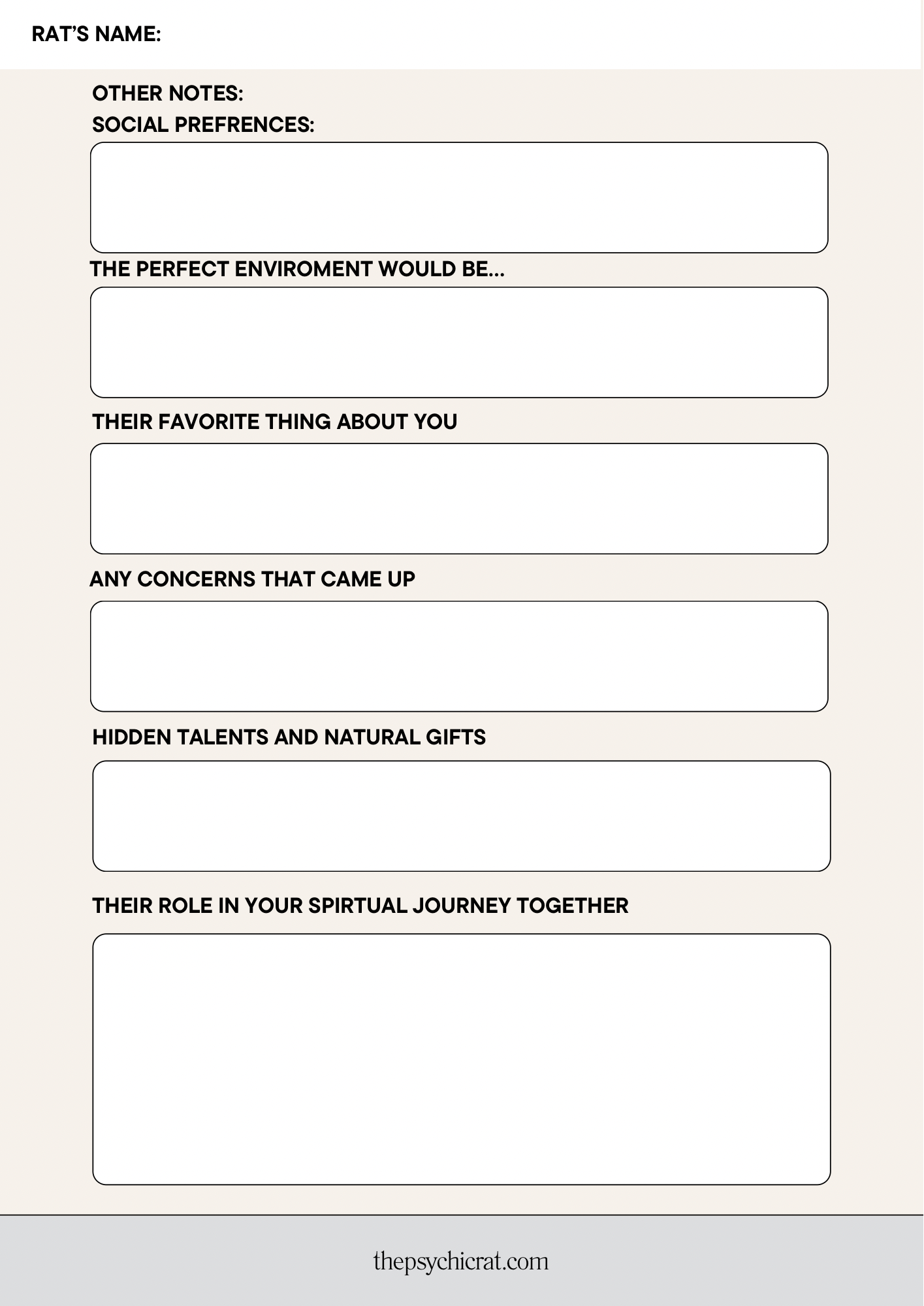This screenshot has width=924, height=1306.
Task: Select the Favorite Thing About You box
Action: [459, 498]
